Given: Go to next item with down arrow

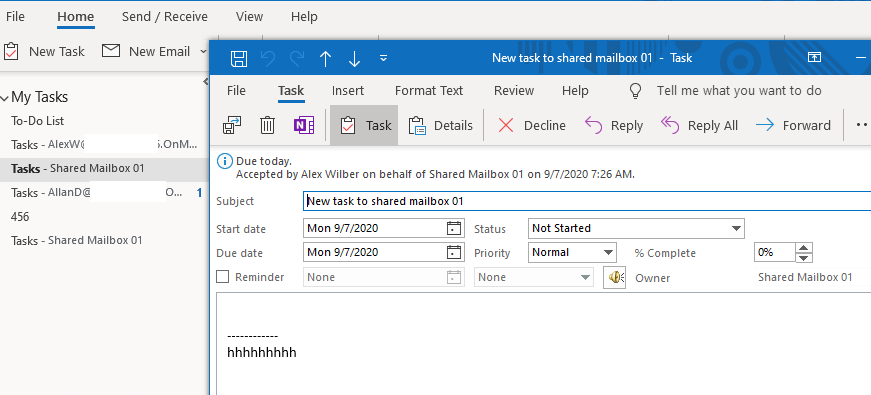Looking at the screenshot, I should (x=354, y=58).
